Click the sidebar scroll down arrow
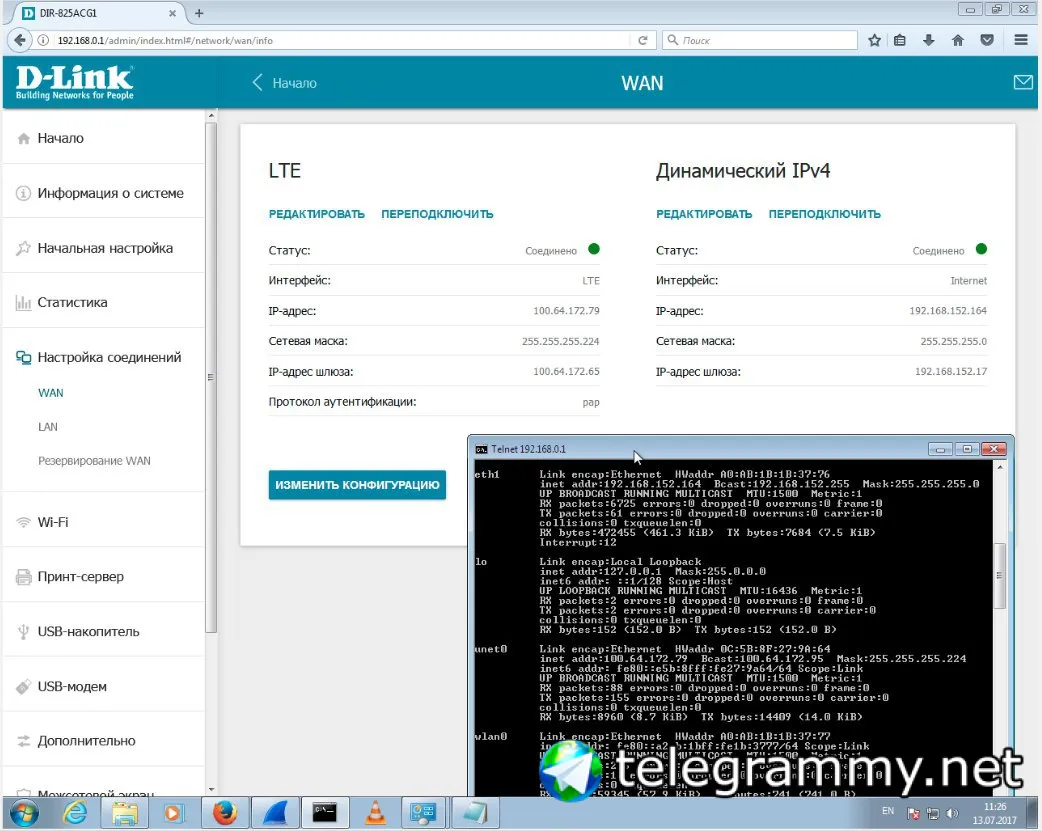This screenshot has height=831, width=1042. point(211,790)
